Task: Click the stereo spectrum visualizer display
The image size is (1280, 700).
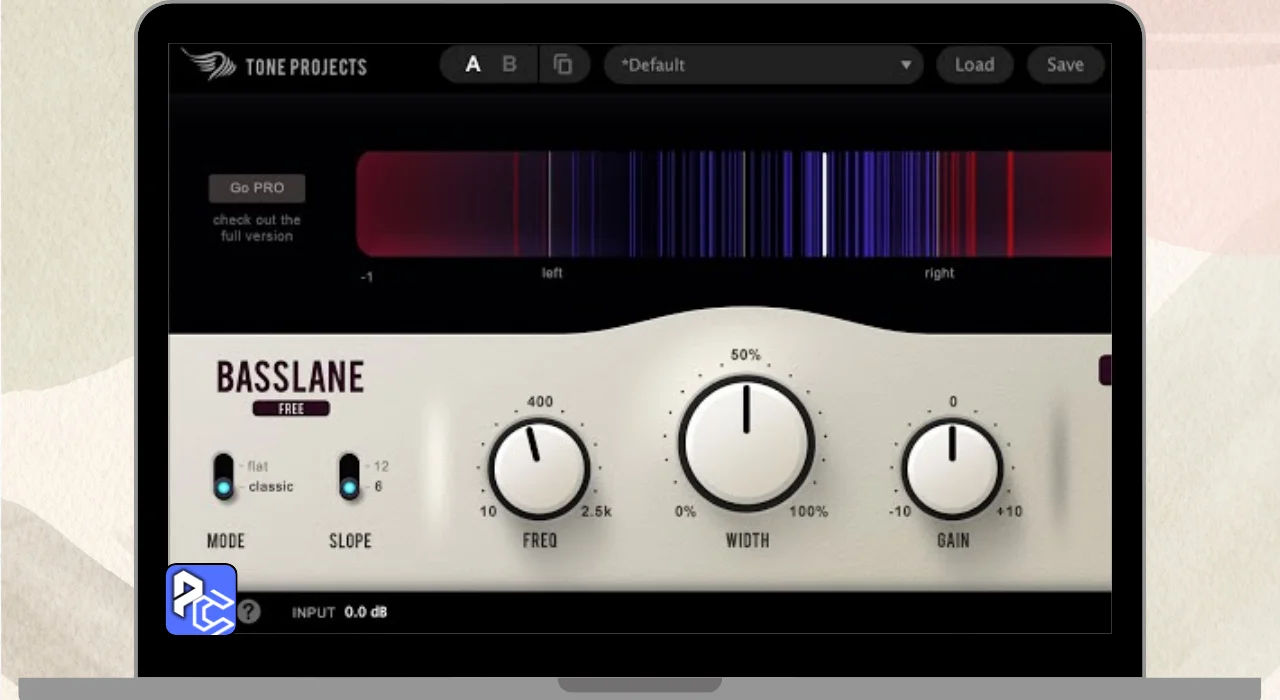Action: (x=734, y=204)
